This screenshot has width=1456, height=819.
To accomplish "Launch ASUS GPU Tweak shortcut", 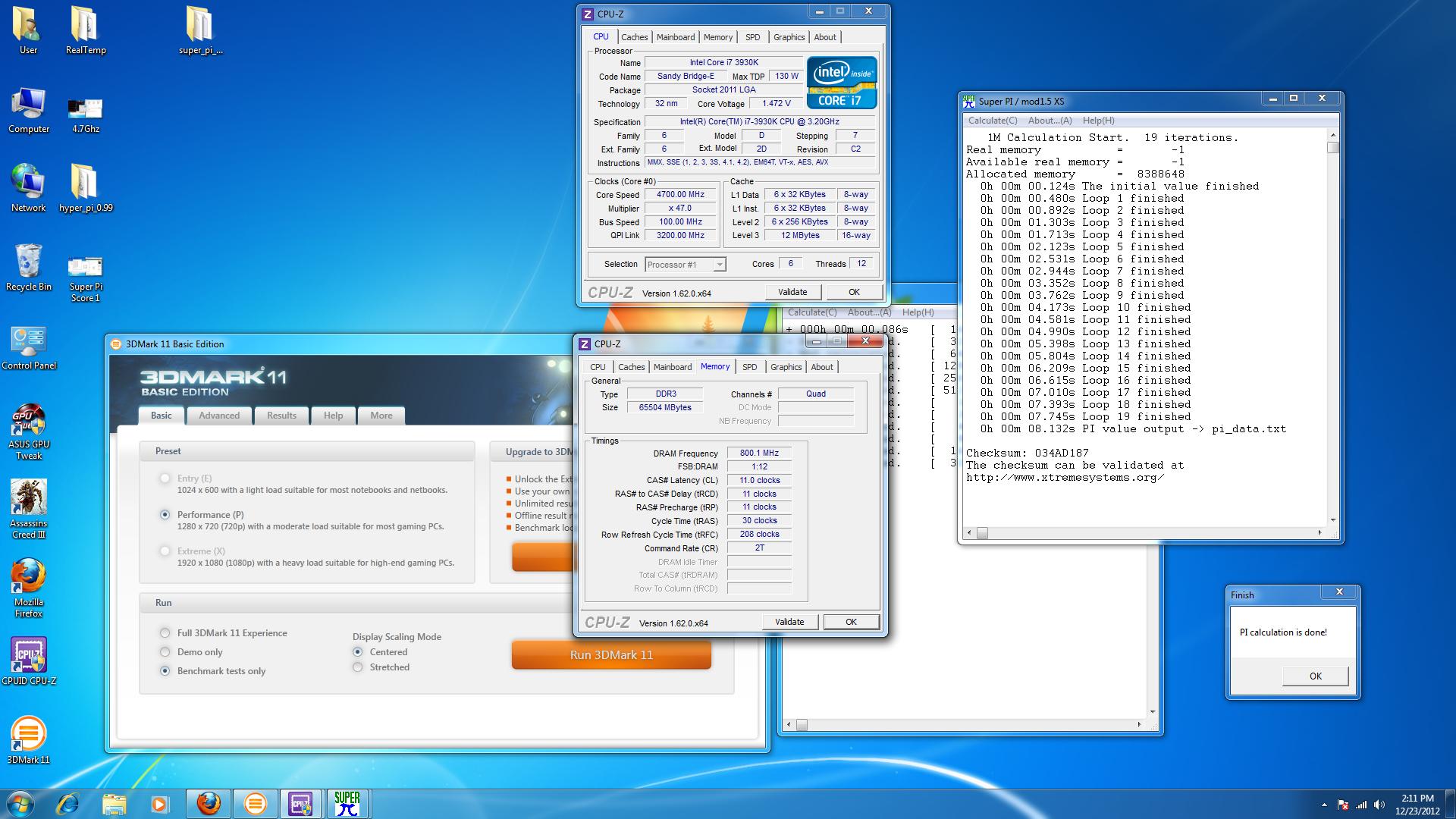I will pos(29,431).
